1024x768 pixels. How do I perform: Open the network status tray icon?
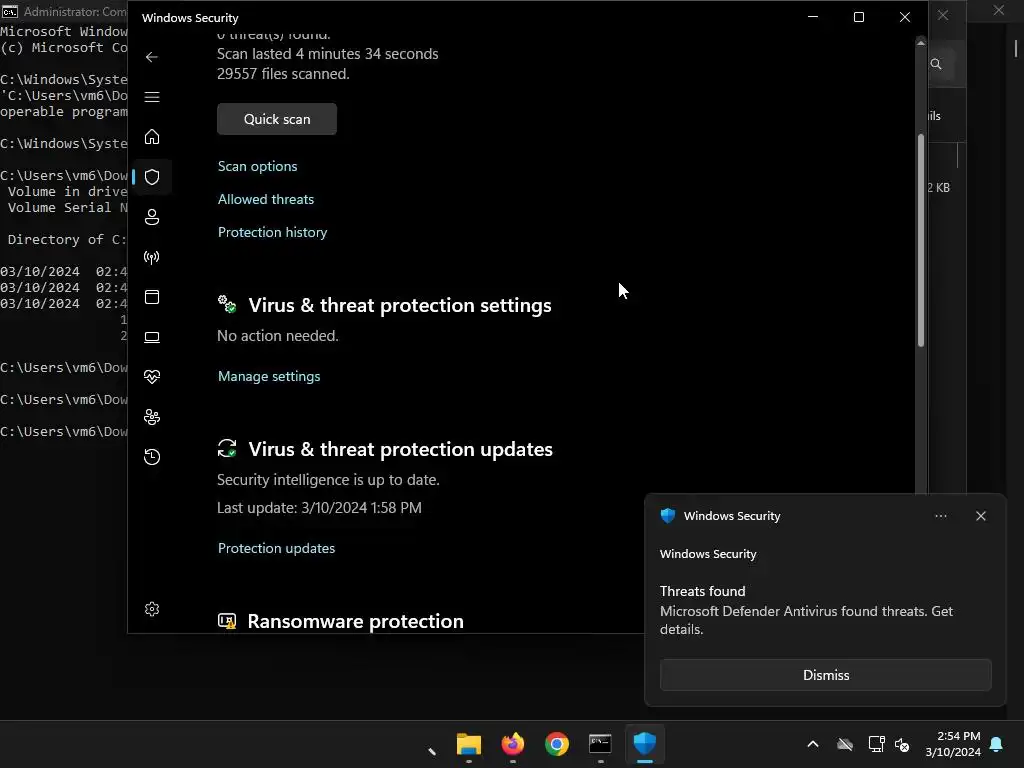(x=876, y=744)
